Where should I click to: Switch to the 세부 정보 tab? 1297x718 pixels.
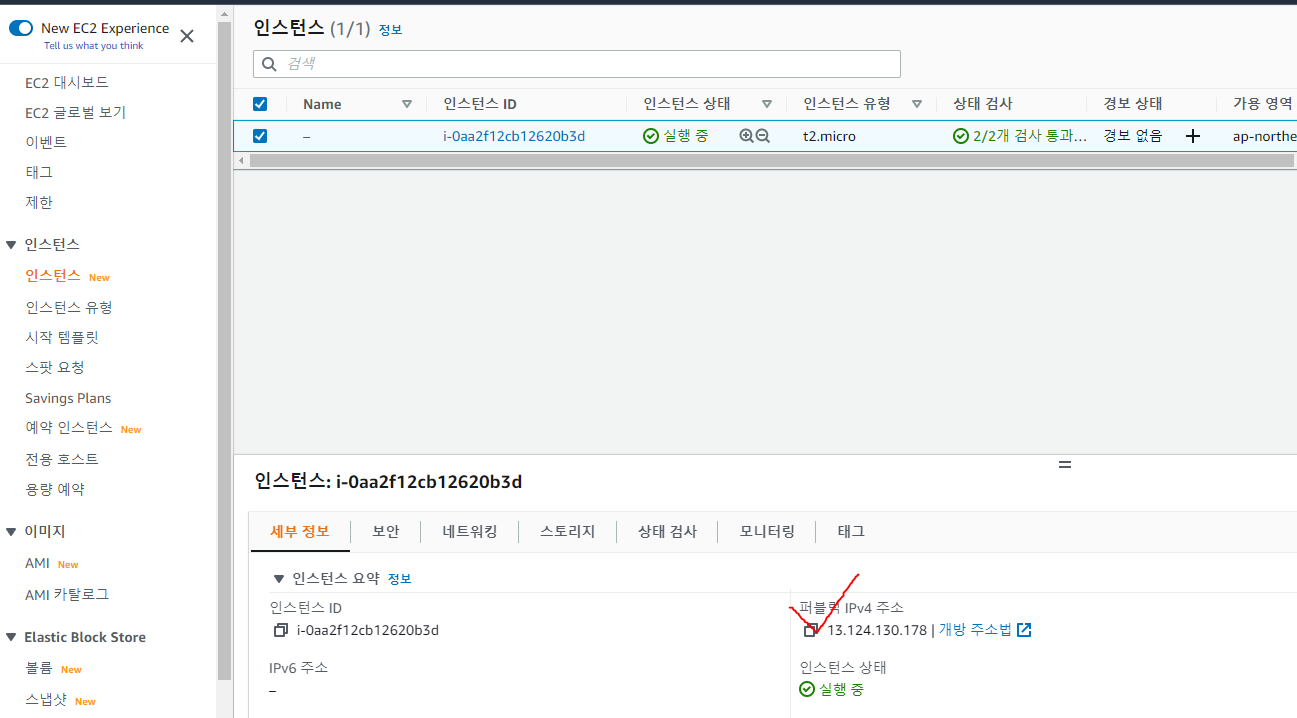300,531
